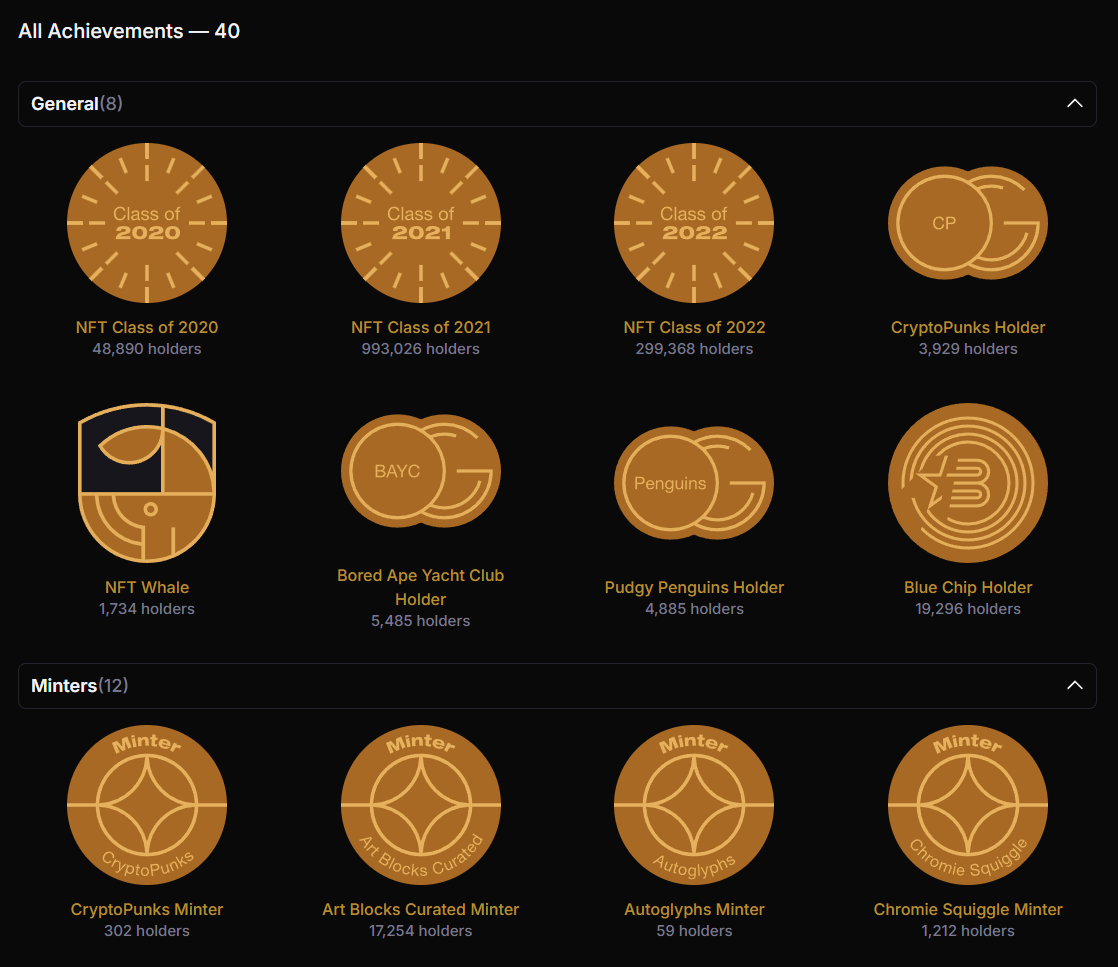Select the Pudgy Penguins Holder medallion
The width and height of the screenshot is (1118, 967).
(x=693, y=482)
